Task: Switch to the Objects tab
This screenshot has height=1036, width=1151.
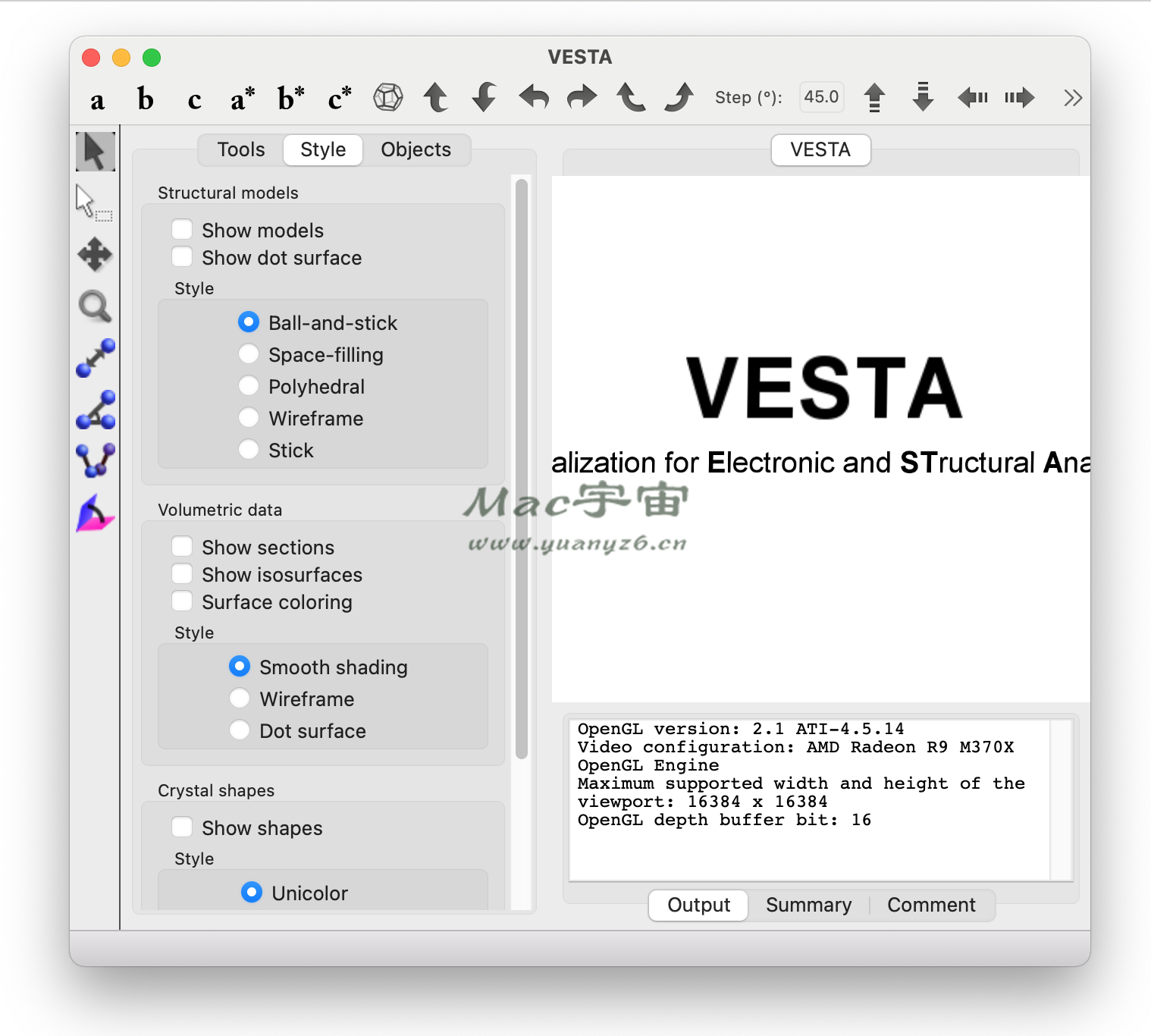Action: pyautogui.click(x=416, y=149)
